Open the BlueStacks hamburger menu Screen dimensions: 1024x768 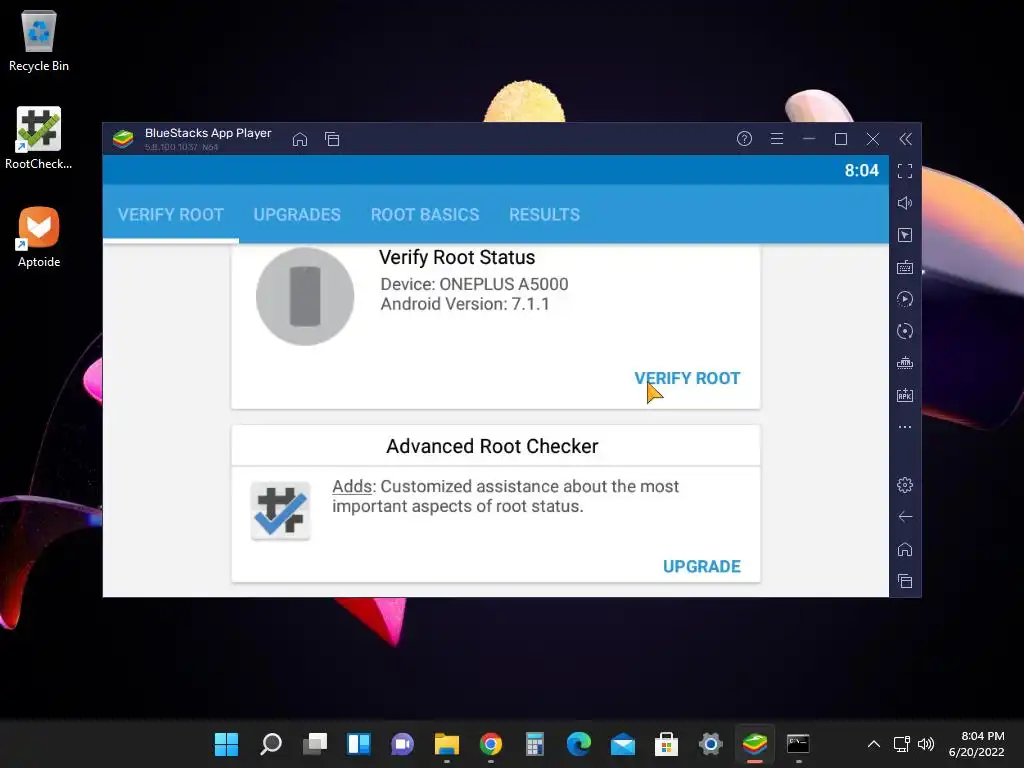(776, 138)
